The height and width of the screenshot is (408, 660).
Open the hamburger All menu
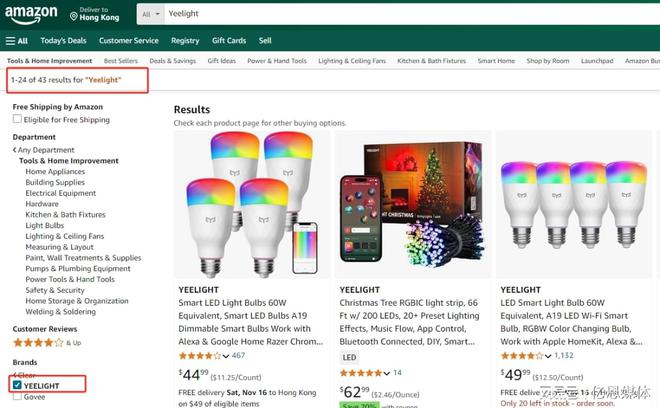pos(17,41)
